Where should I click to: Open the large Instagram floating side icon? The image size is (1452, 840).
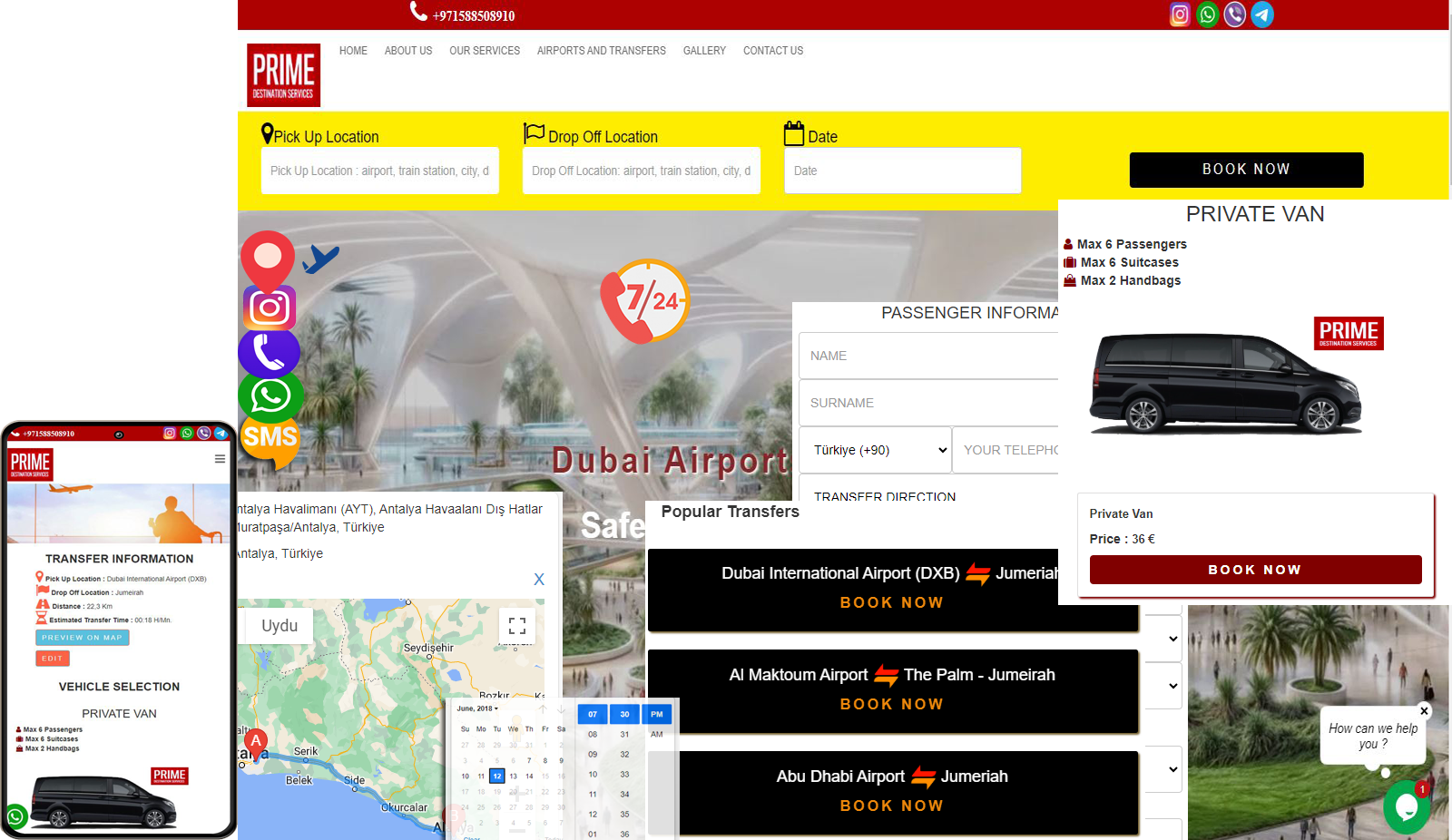click(270, 308)
